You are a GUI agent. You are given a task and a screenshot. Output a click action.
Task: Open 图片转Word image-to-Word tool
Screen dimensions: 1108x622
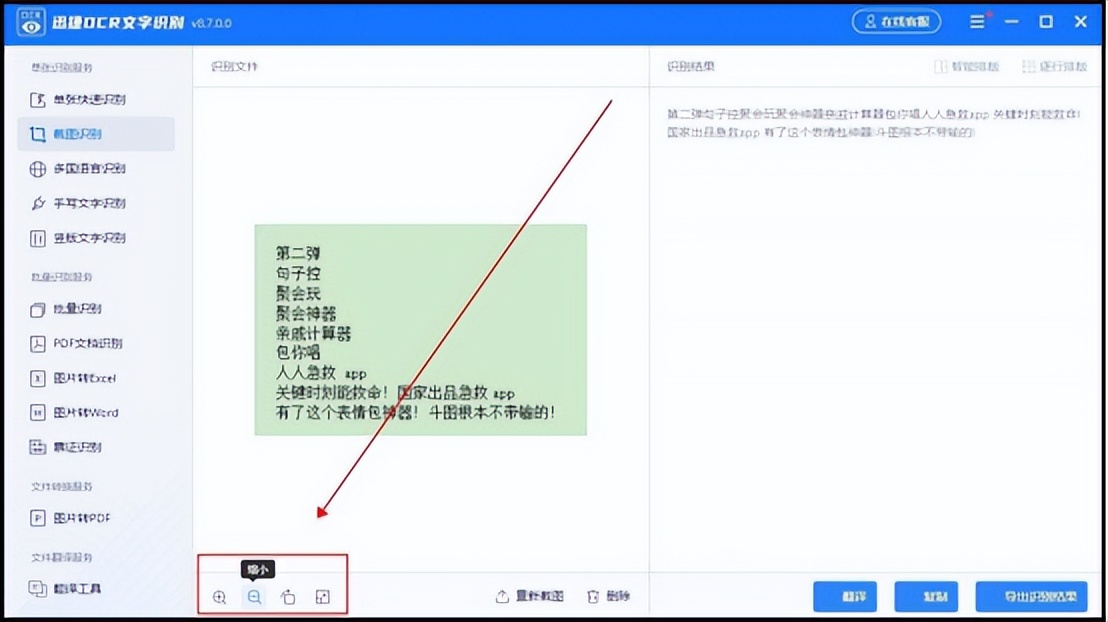[x=88, y=413]
